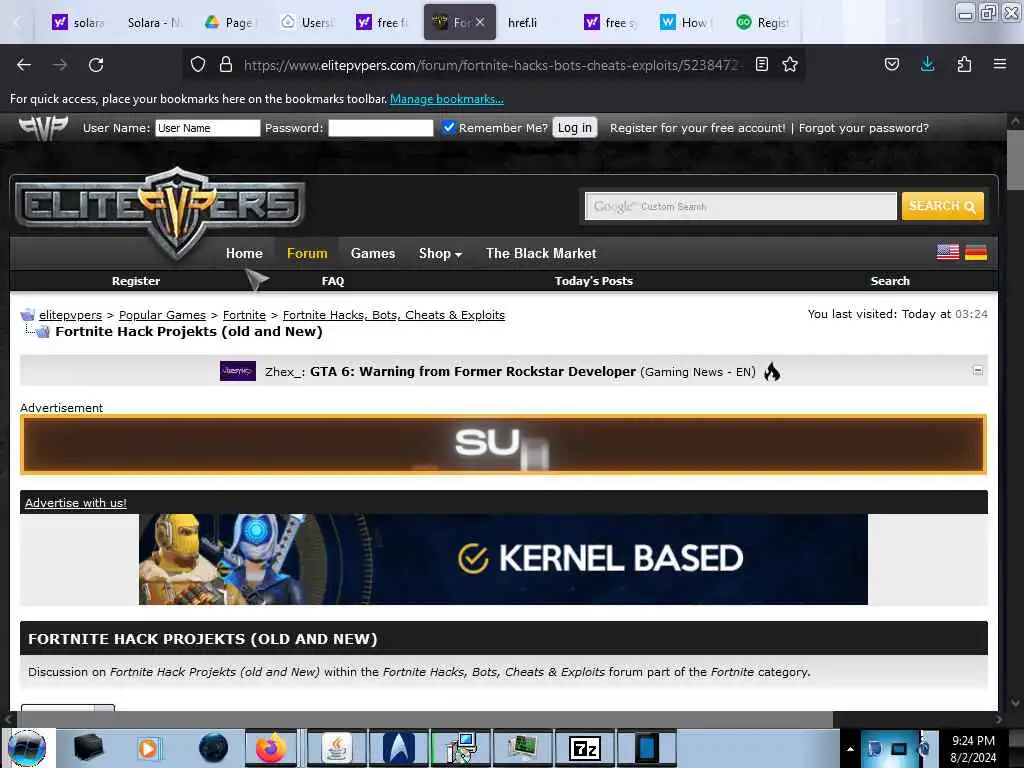This screenshot has width=1024, height=768.
Task: Switch site language to English flag
Action: (x=948, y=252)
